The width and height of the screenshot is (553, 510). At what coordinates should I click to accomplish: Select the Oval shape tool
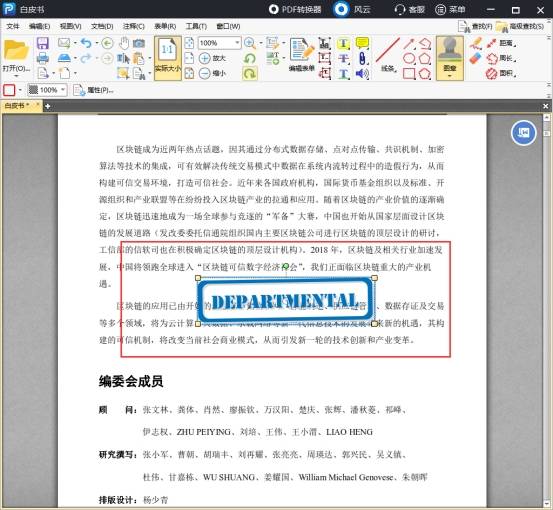point(409,58)
